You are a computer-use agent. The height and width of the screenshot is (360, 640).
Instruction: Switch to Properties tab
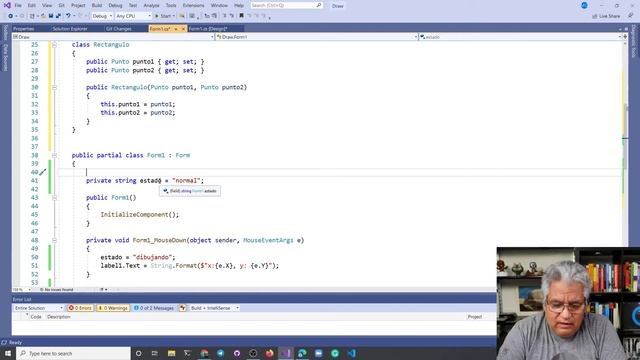(x=24, y=29)
